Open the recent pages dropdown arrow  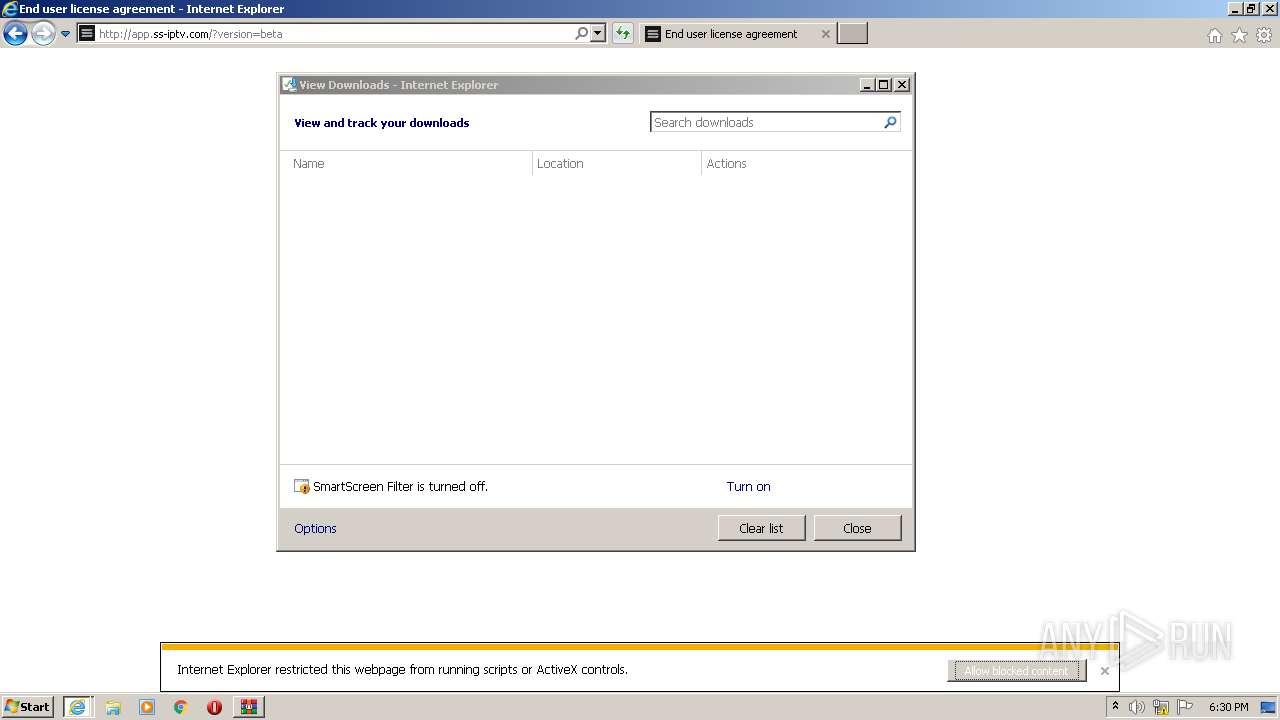pyautogui.click(x=65, y=34)
